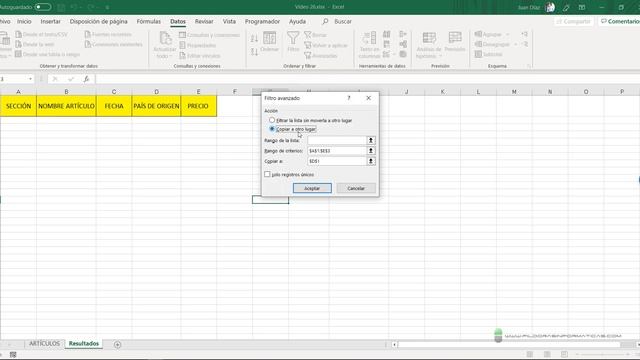
Task: Open the Ayuda ribbon tab
Action: [x=297, y=21]
